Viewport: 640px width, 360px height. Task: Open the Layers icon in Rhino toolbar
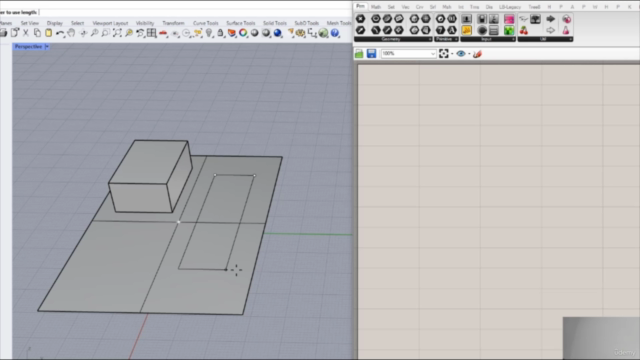[232, 33]
